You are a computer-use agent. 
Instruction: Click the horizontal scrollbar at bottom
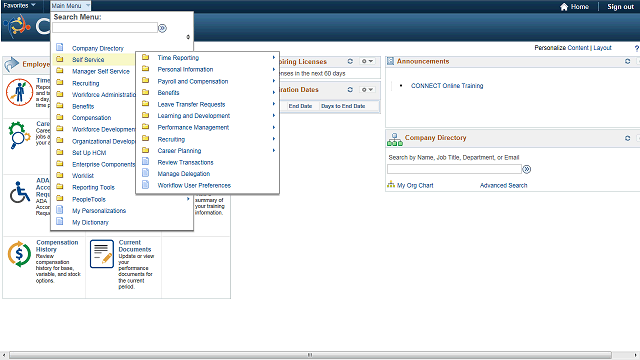[310, 355]
